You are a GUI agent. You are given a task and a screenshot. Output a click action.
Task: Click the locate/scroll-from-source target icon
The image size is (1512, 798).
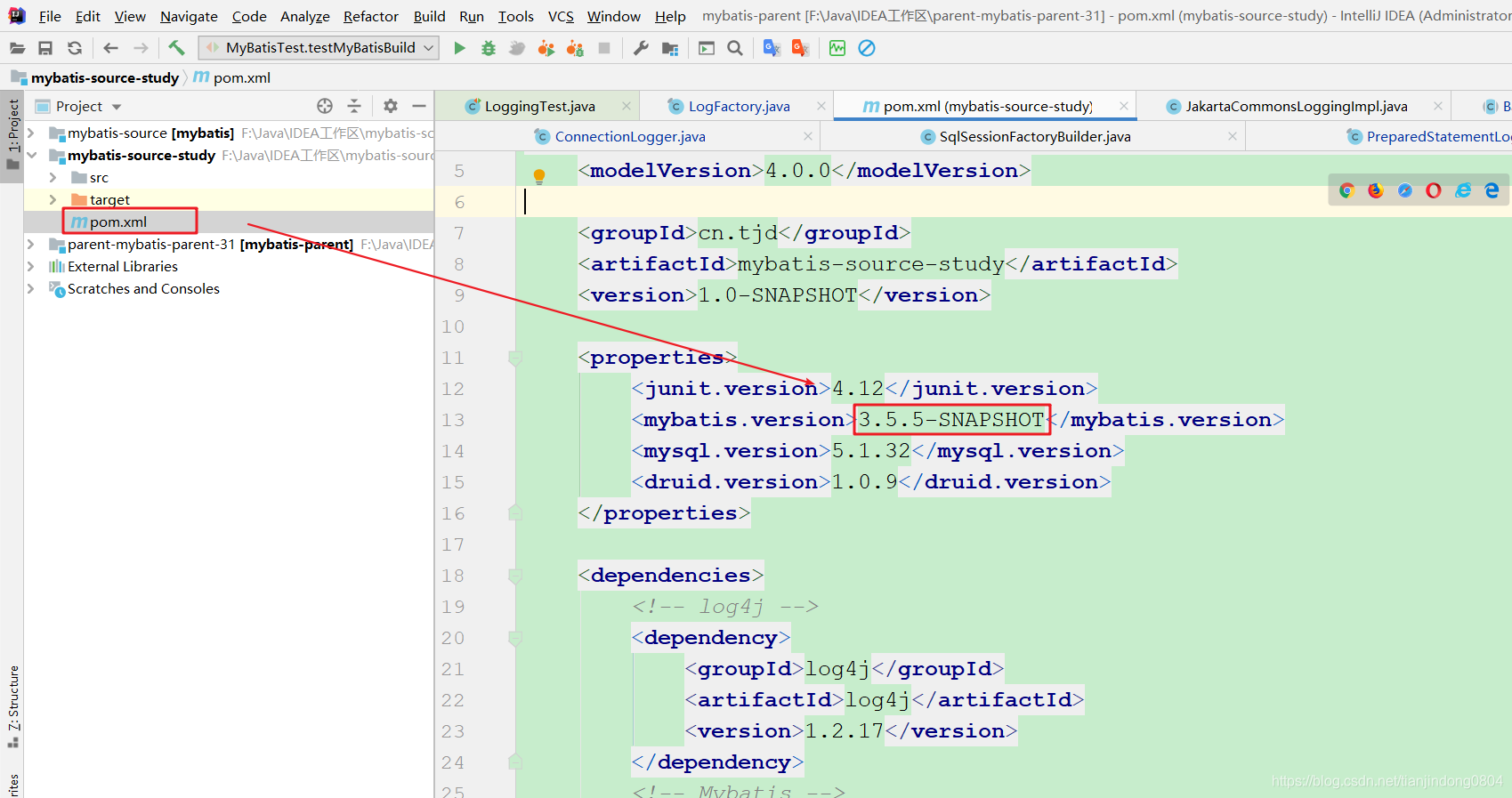[x=325, y=106]
